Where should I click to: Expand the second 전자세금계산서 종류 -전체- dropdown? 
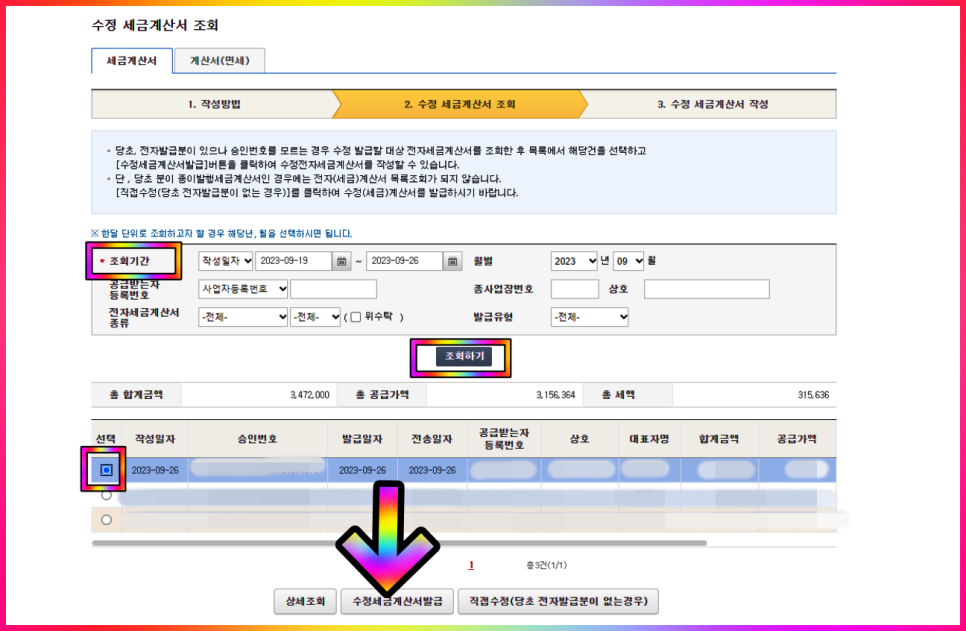[x=315, y=317]
